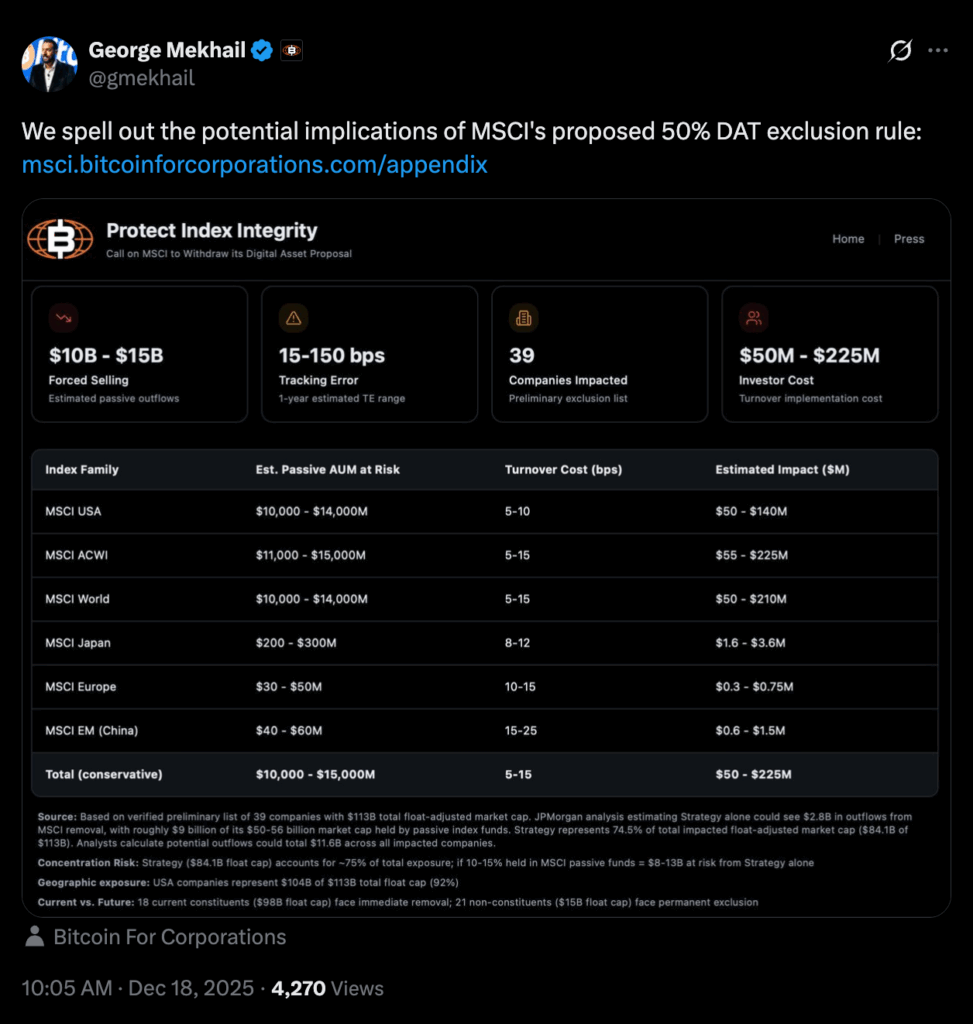Click the affiliation badge beside verified checkmark
973x1024 pixels.
coord(291,50)
